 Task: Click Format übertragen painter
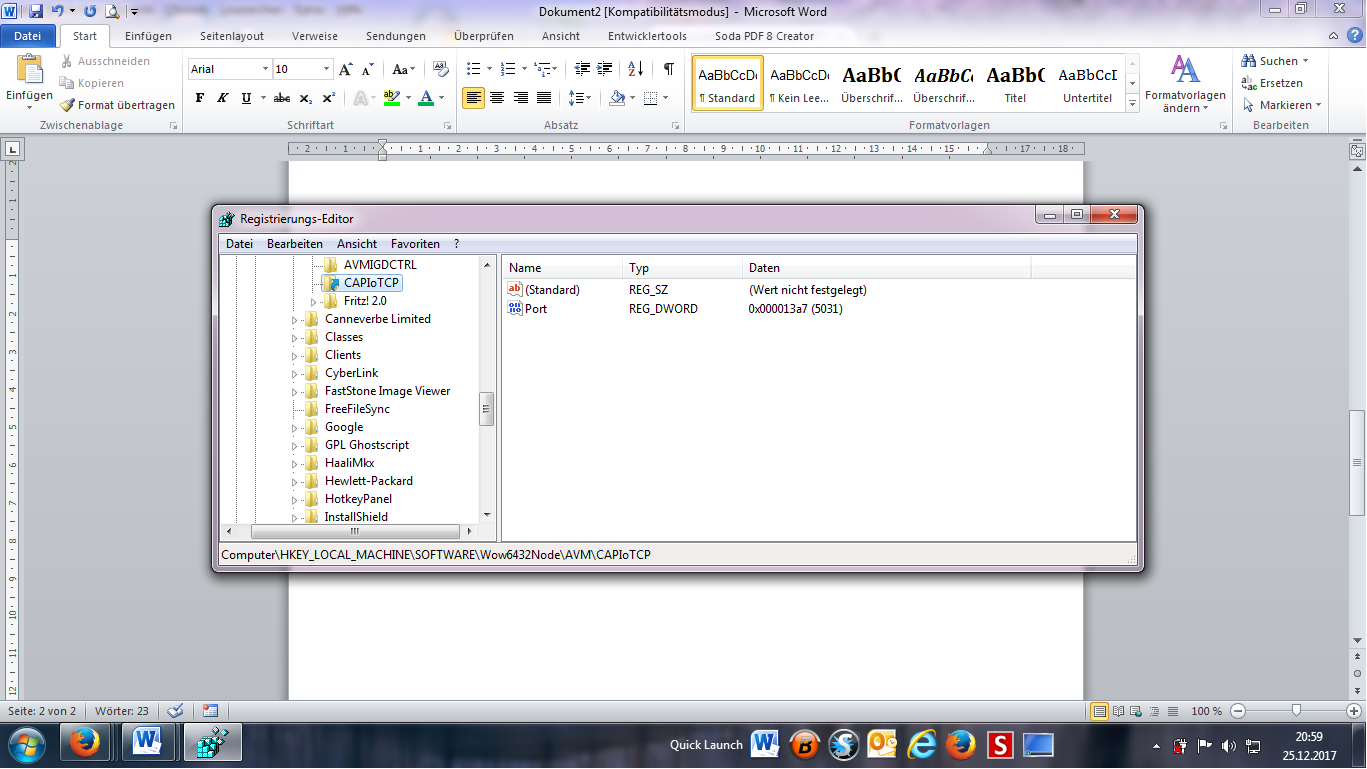pos(117,105)
